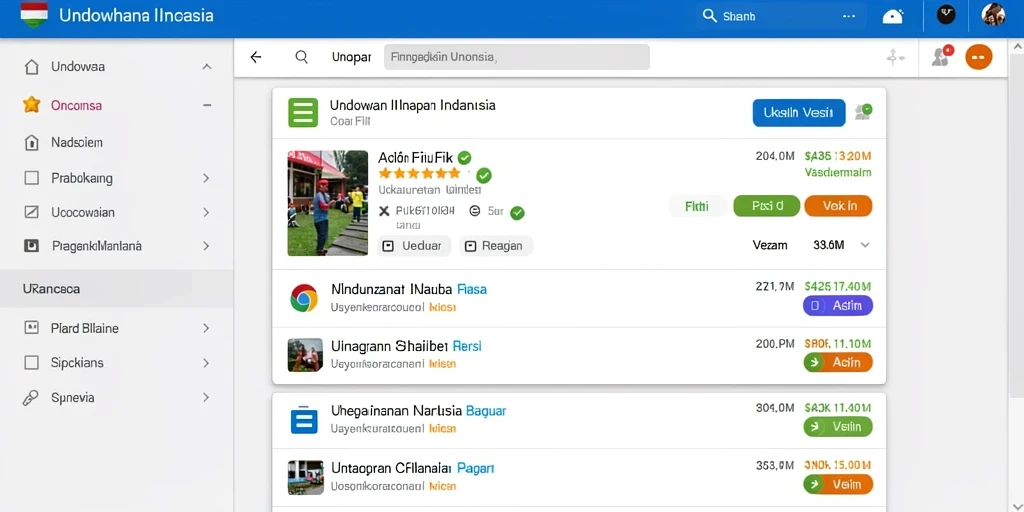
Task: Click the gray sparkle icon in toolbar
Action: coord(895,57)
